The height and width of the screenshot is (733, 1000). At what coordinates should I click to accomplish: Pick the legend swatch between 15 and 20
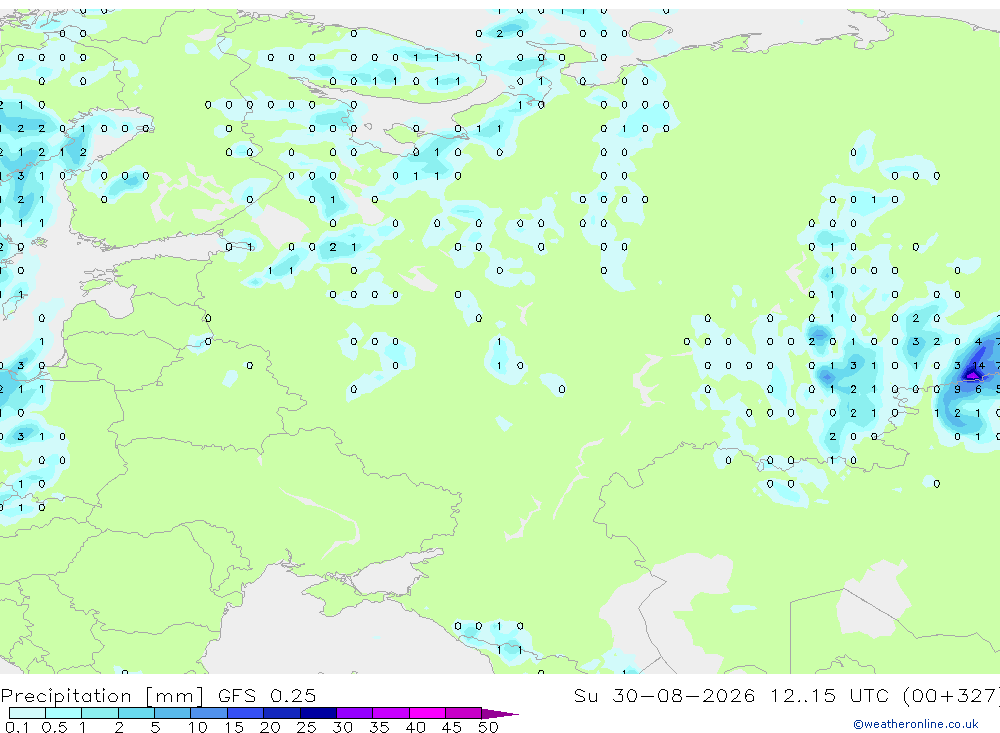tap(245, 713)
